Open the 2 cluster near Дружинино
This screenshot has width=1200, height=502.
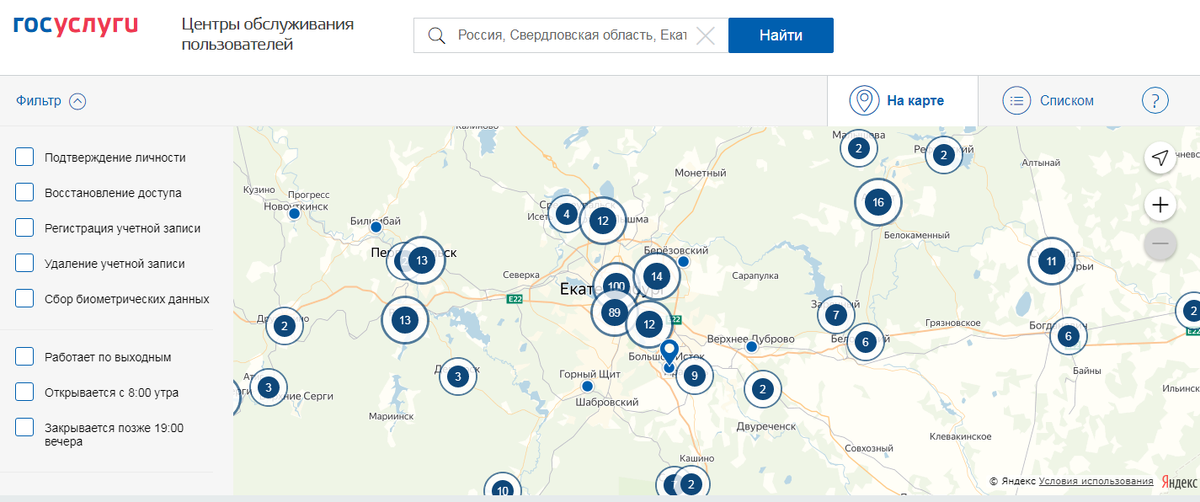(x=284, y=325)
